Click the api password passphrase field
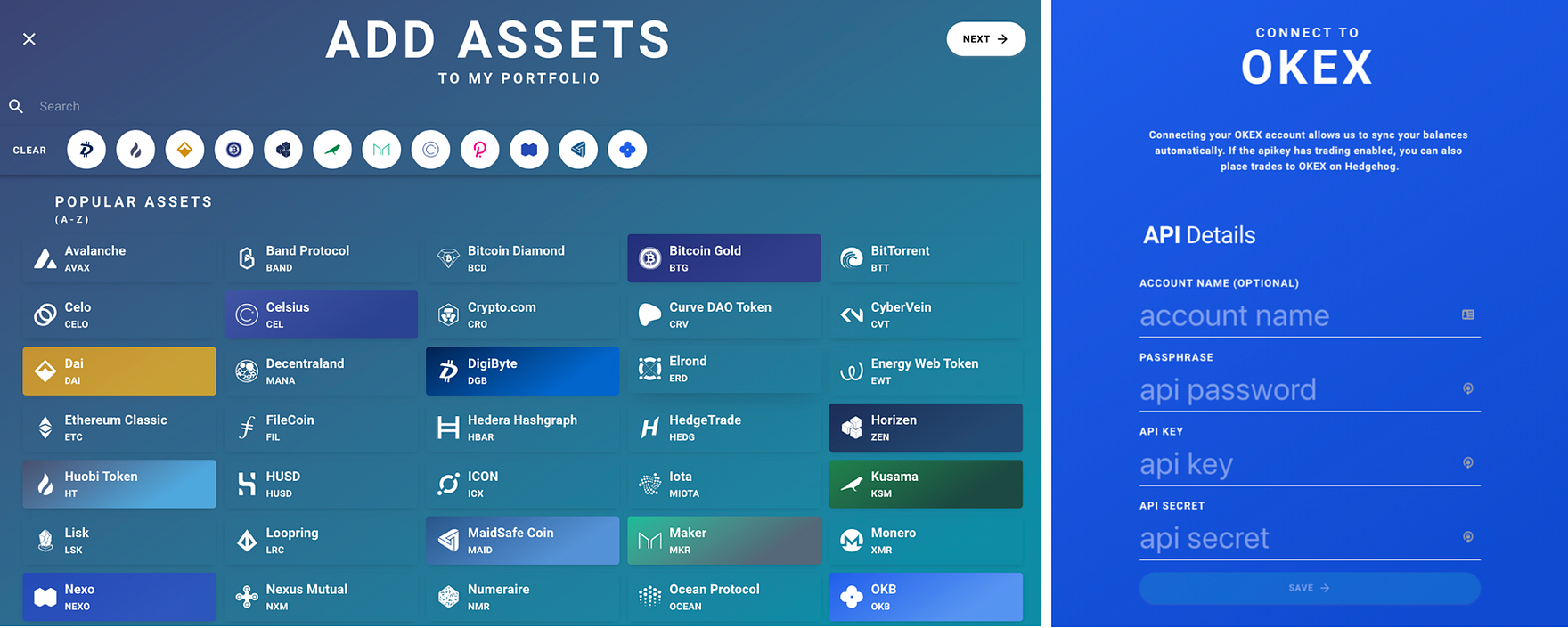Viewport: 1568px width, 628px height. (x=1310, y=389)
